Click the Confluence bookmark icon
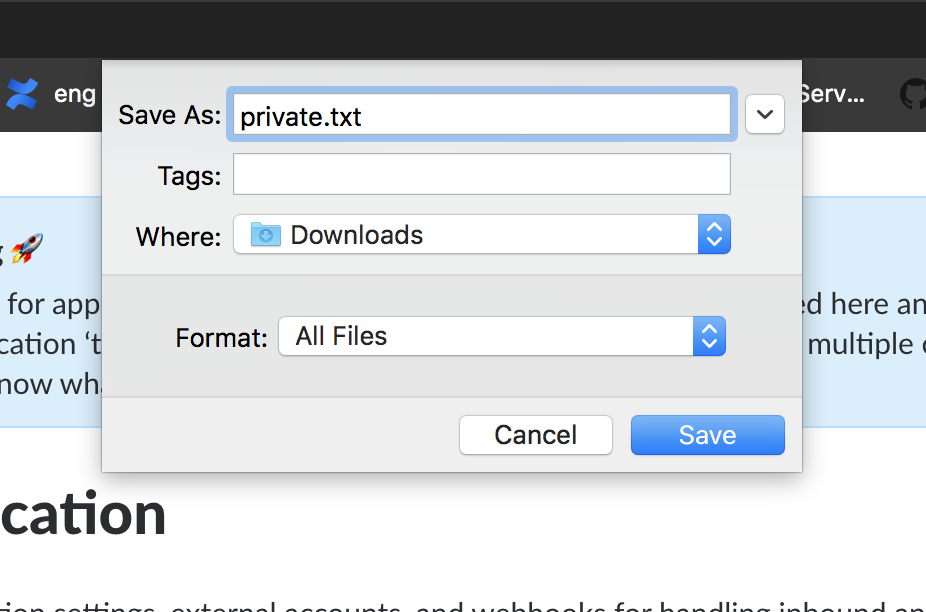 pyautogui.click(x=21, y=95)
